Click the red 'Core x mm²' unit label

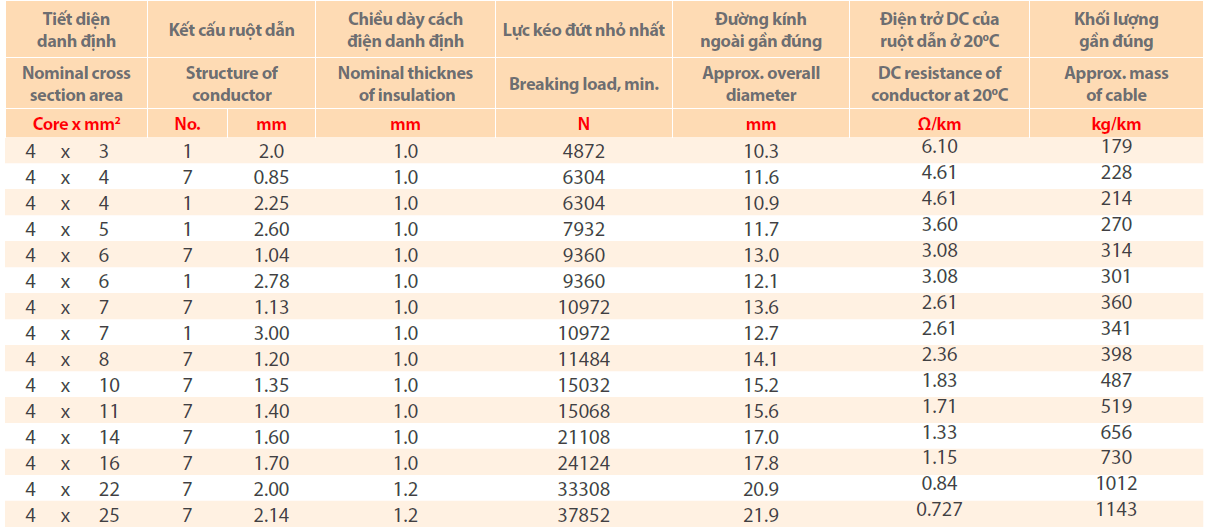click(76, 125)
